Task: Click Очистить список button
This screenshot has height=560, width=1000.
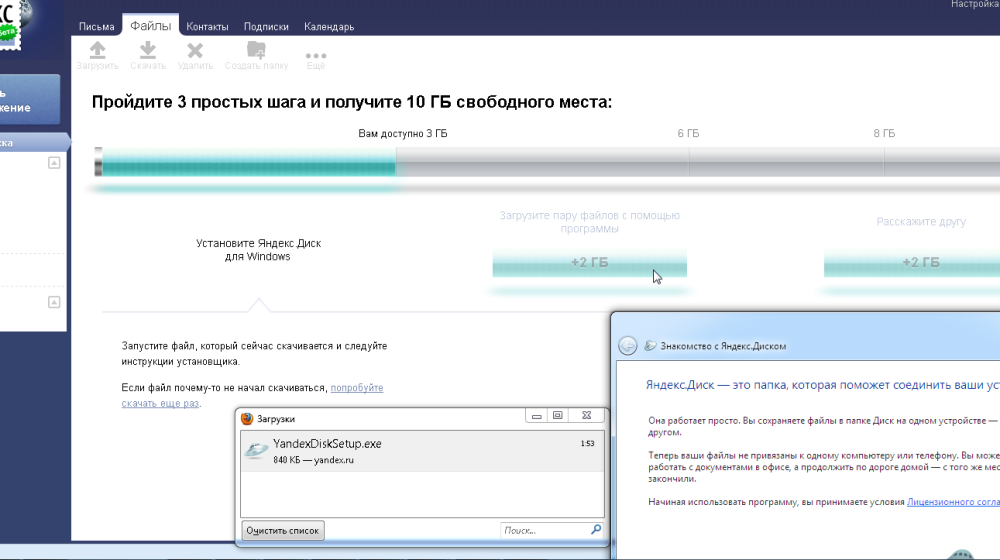Action: pos(283,531)
